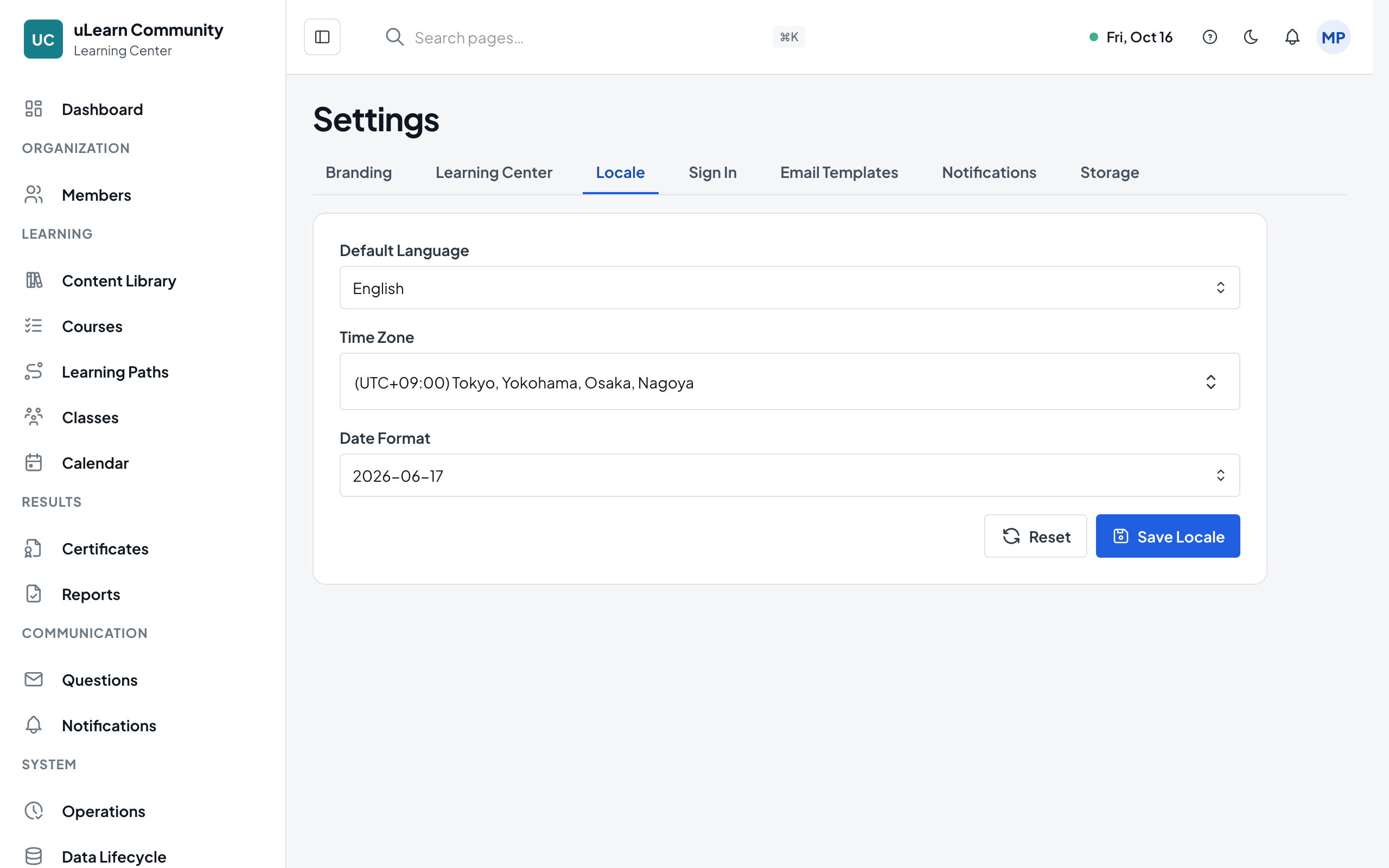
Task: Click the uLearn Community title
Action: [x=148, y=30]
